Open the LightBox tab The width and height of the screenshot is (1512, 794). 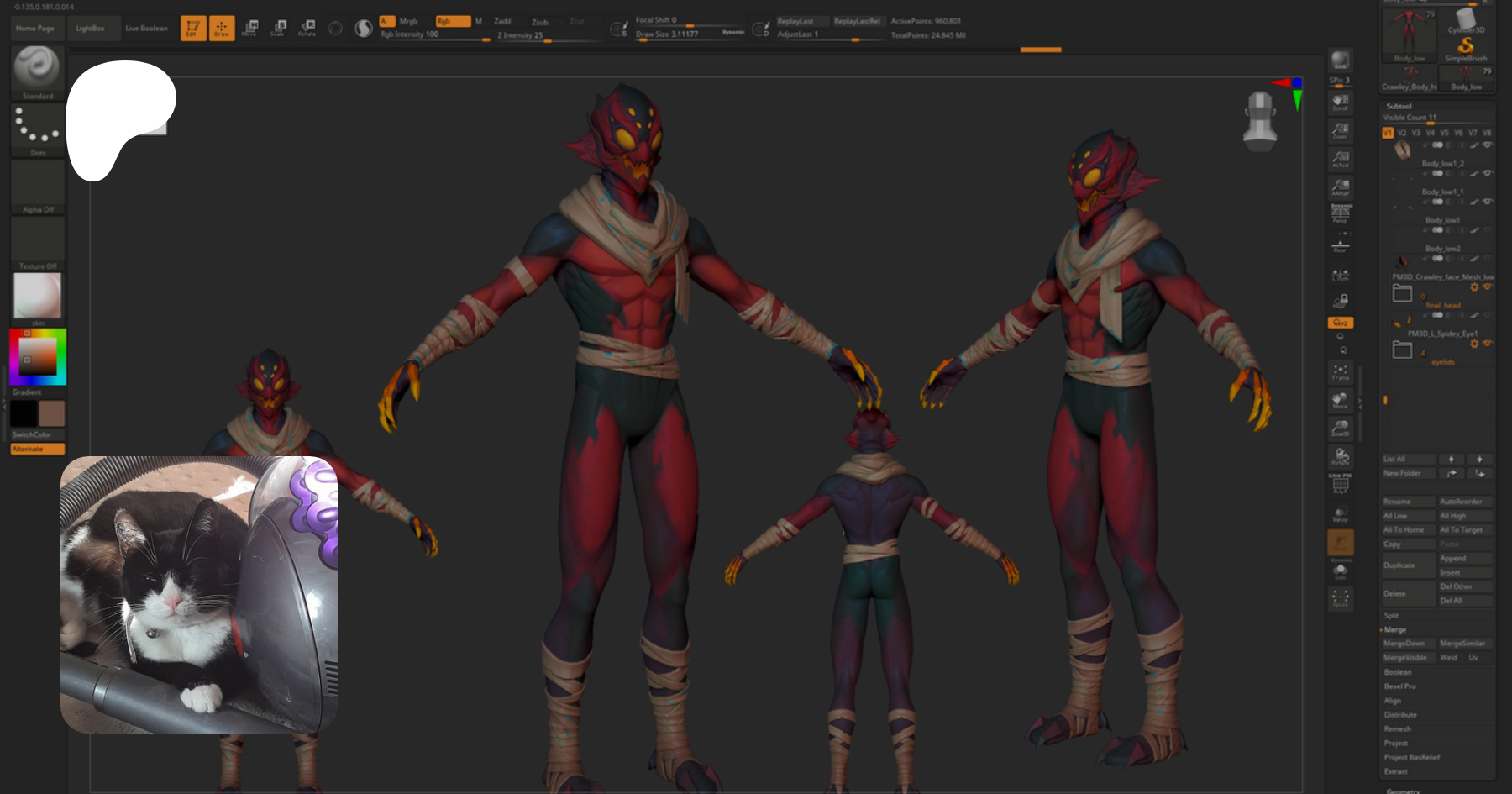point(90,29)
